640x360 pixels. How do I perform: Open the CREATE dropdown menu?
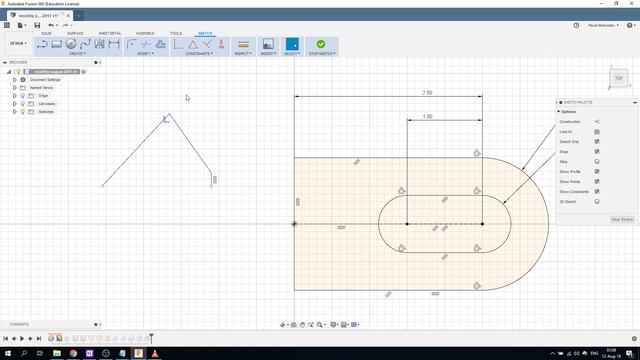77,53
